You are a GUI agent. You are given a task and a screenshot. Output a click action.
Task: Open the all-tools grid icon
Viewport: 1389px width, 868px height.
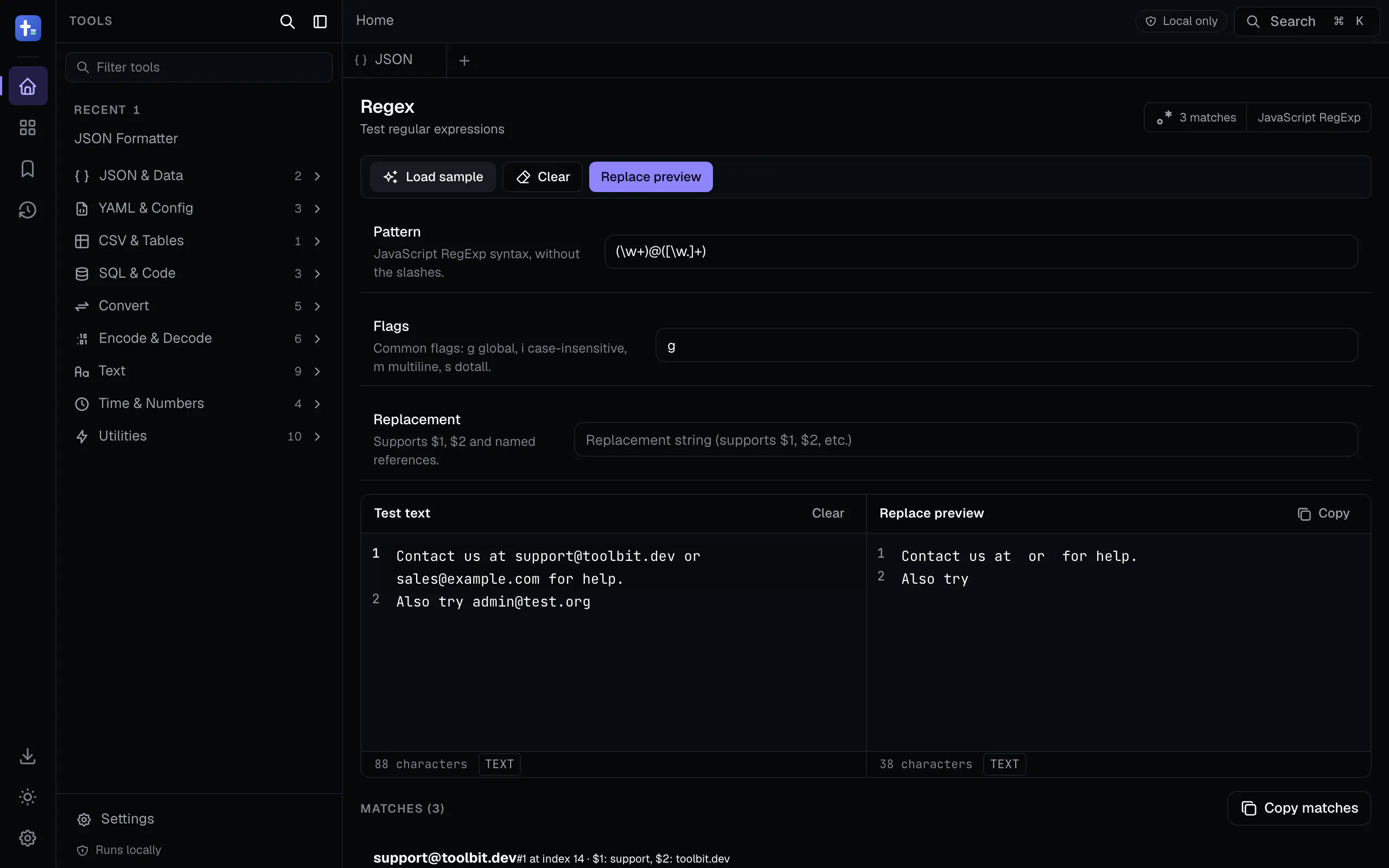pos(28,127)
